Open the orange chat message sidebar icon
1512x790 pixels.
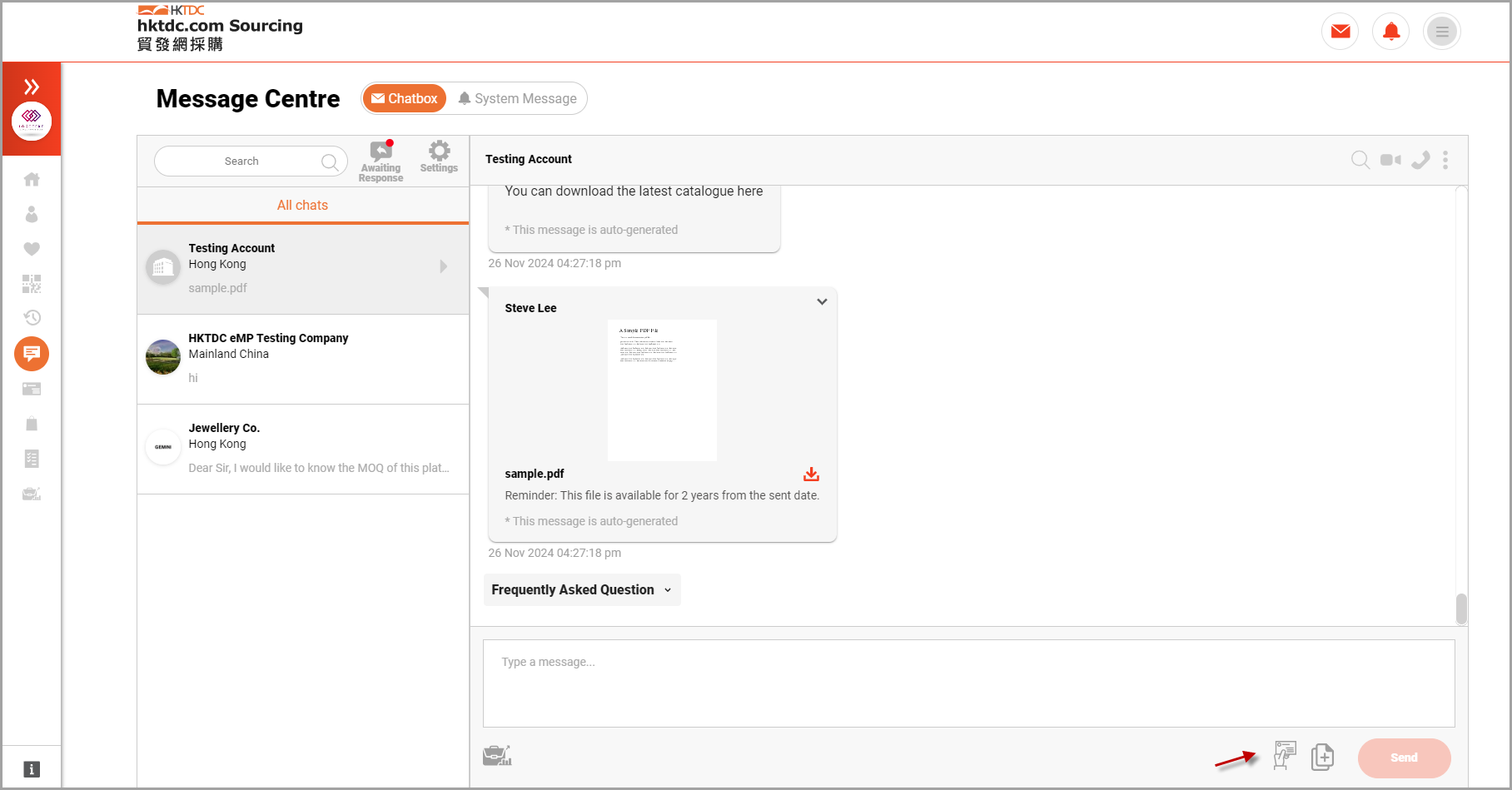32,354
